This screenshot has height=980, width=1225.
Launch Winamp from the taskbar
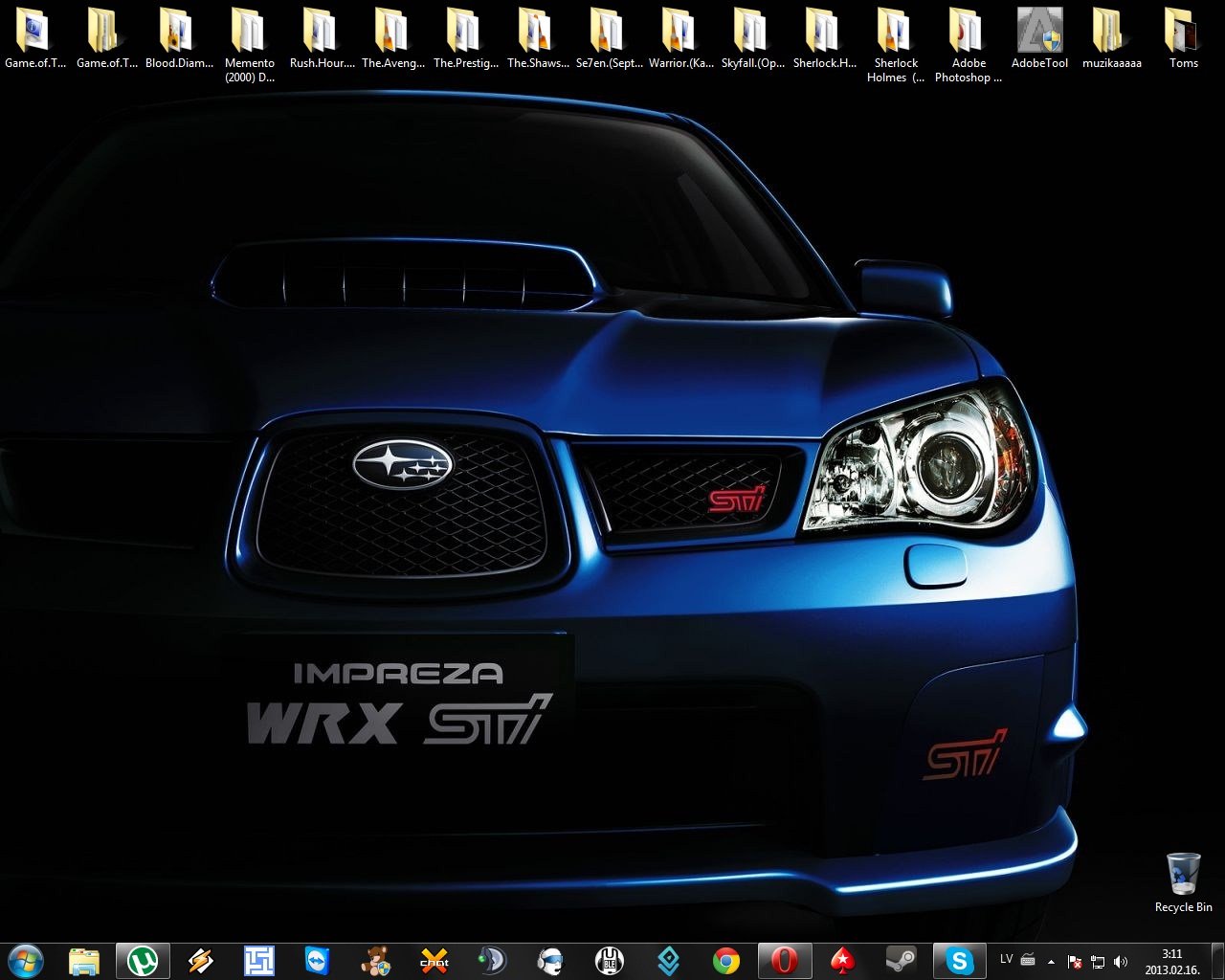click(201, 961)
